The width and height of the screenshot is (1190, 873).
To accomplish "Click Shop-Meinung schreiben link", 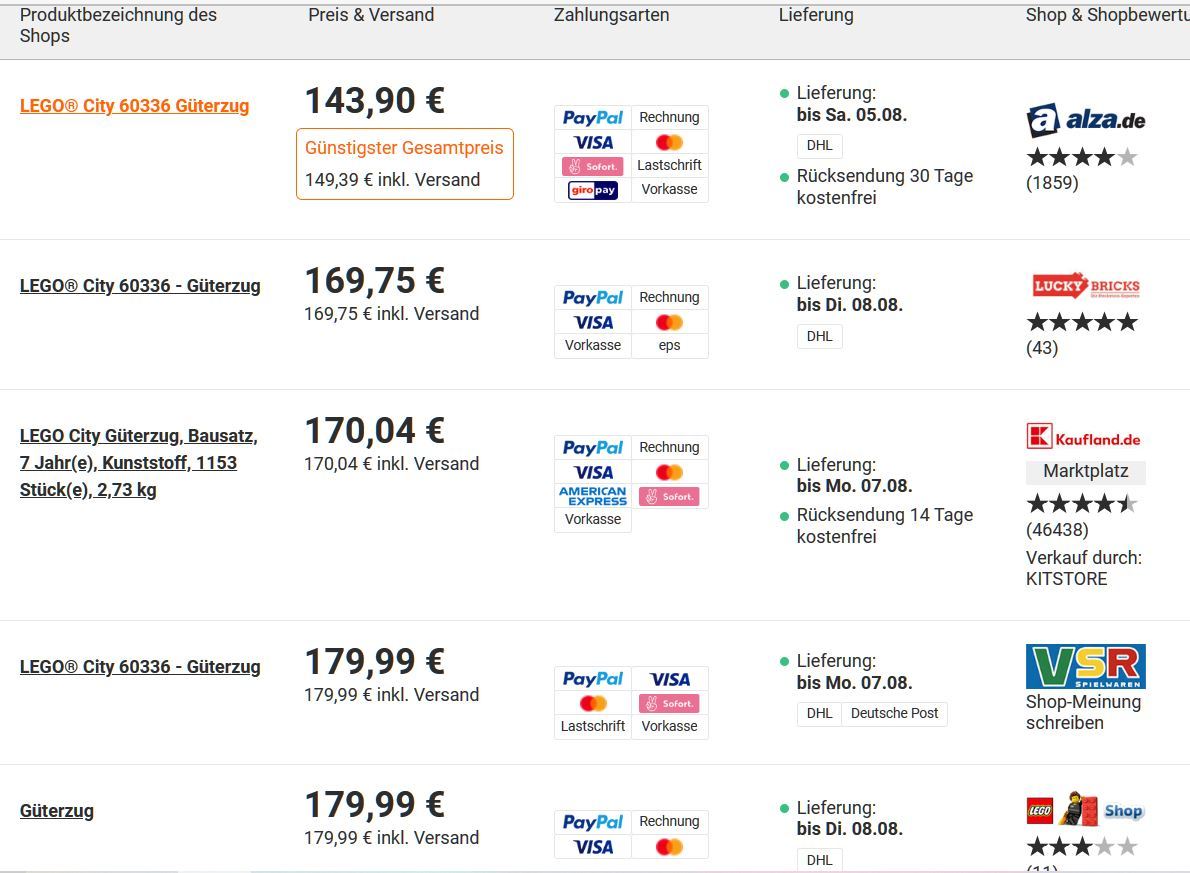I will (x=1083, y=712).
